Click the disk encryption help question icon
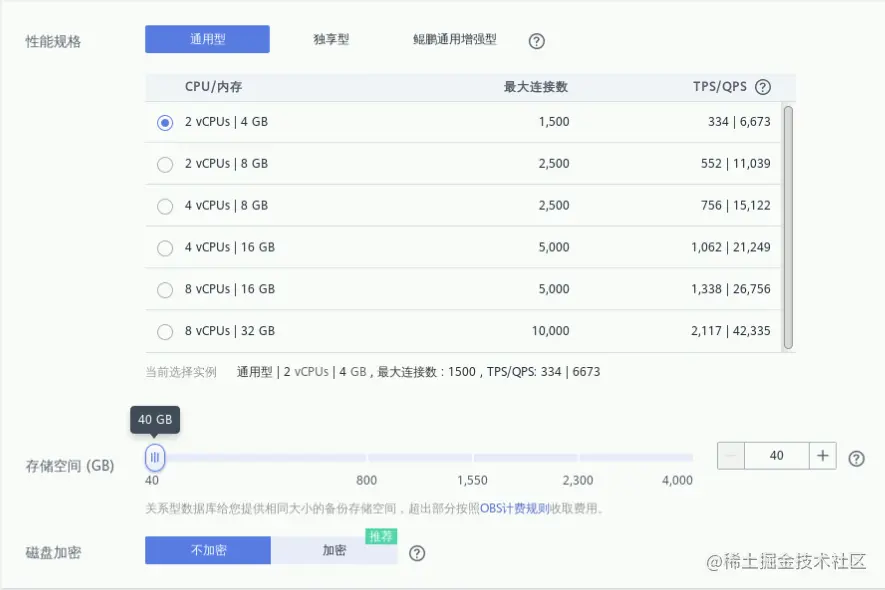The height and width of the screenshot is (590, 885). point(417,553)
